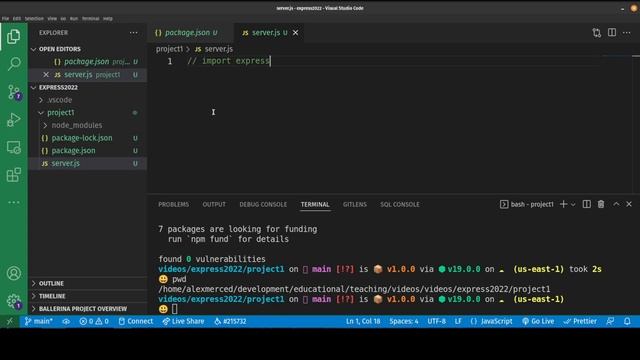Start a Live Share session
The width and height of the screenshot is (640, 360).
tap(183, 322)
